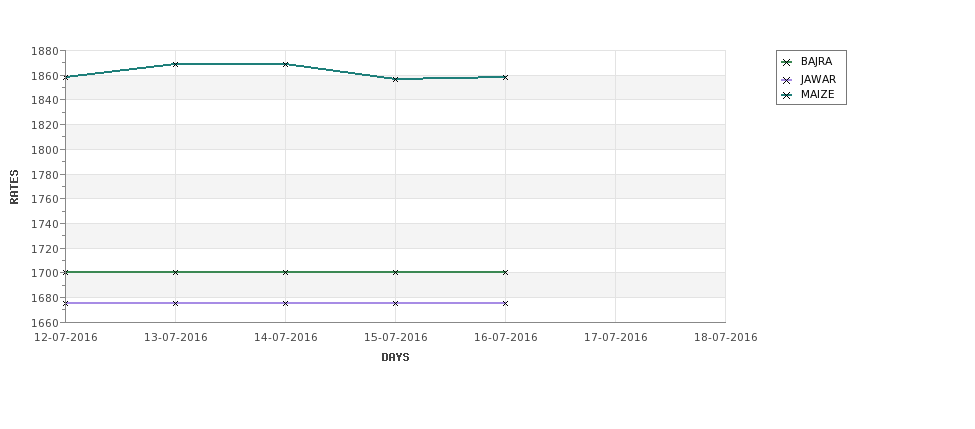Click the RATES axis title
Image resolution: width=975 pixels, height=429 pixels.
tap(14, 187)
